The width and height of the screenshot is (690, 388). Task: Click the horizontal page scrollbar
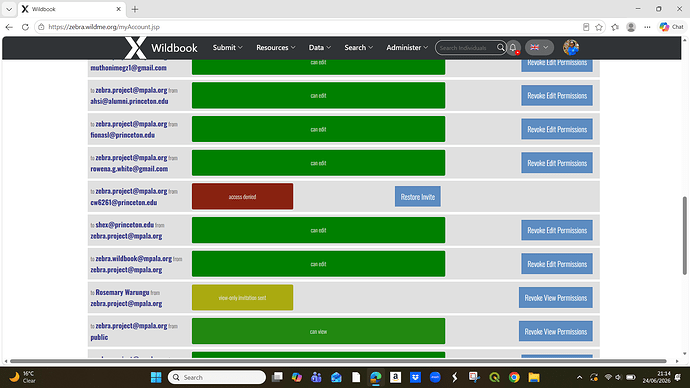(338, 361)
